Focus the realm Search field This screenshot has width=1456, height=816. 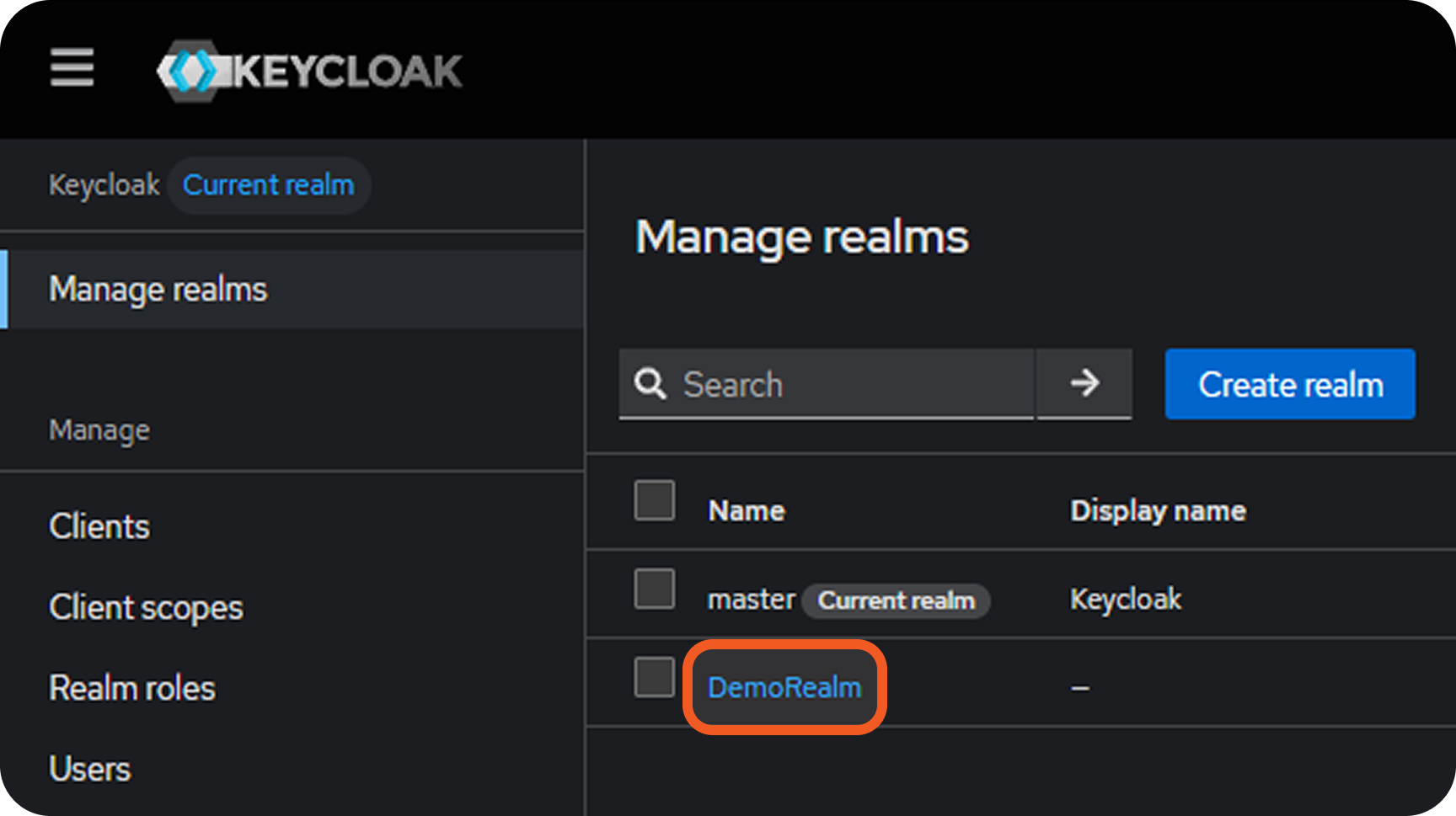[x=851, y=385]
